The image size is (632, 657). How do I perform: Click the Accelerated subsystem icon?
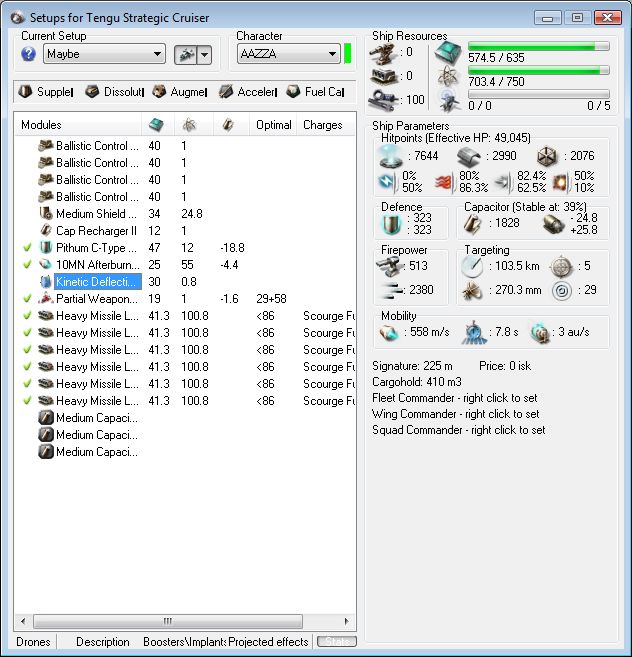(226, 91)
